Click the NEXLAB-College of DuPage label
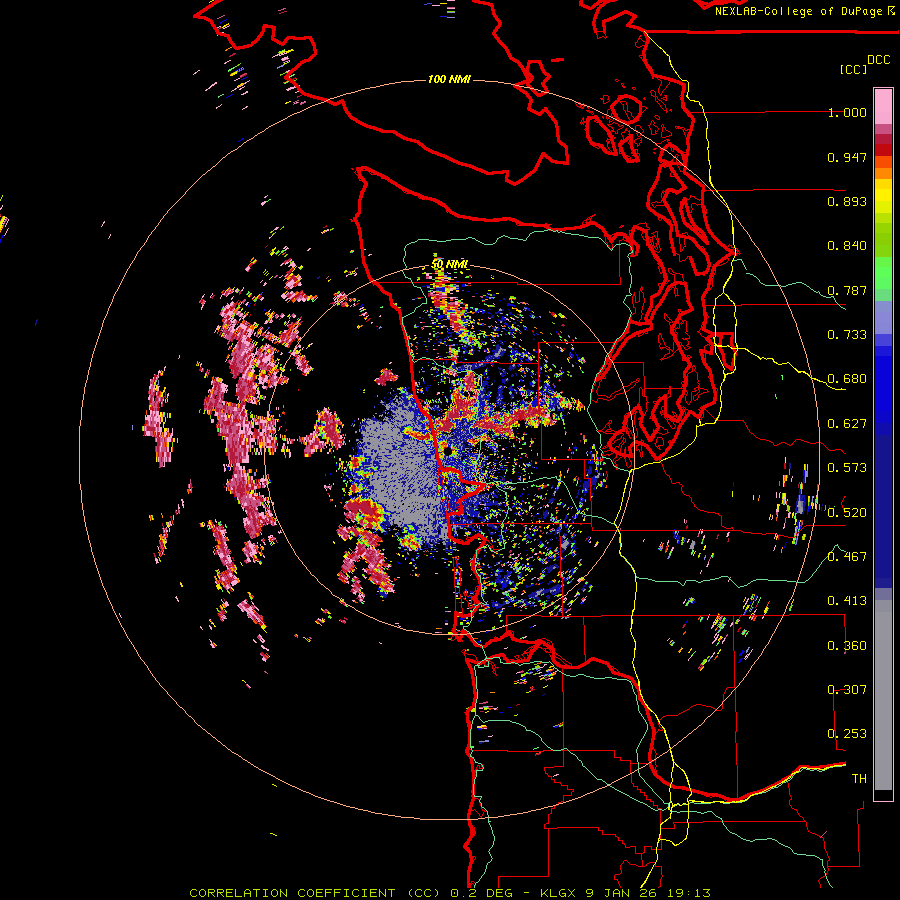The height and width of the screenshot is (900, 900). (x=804, y=11)
